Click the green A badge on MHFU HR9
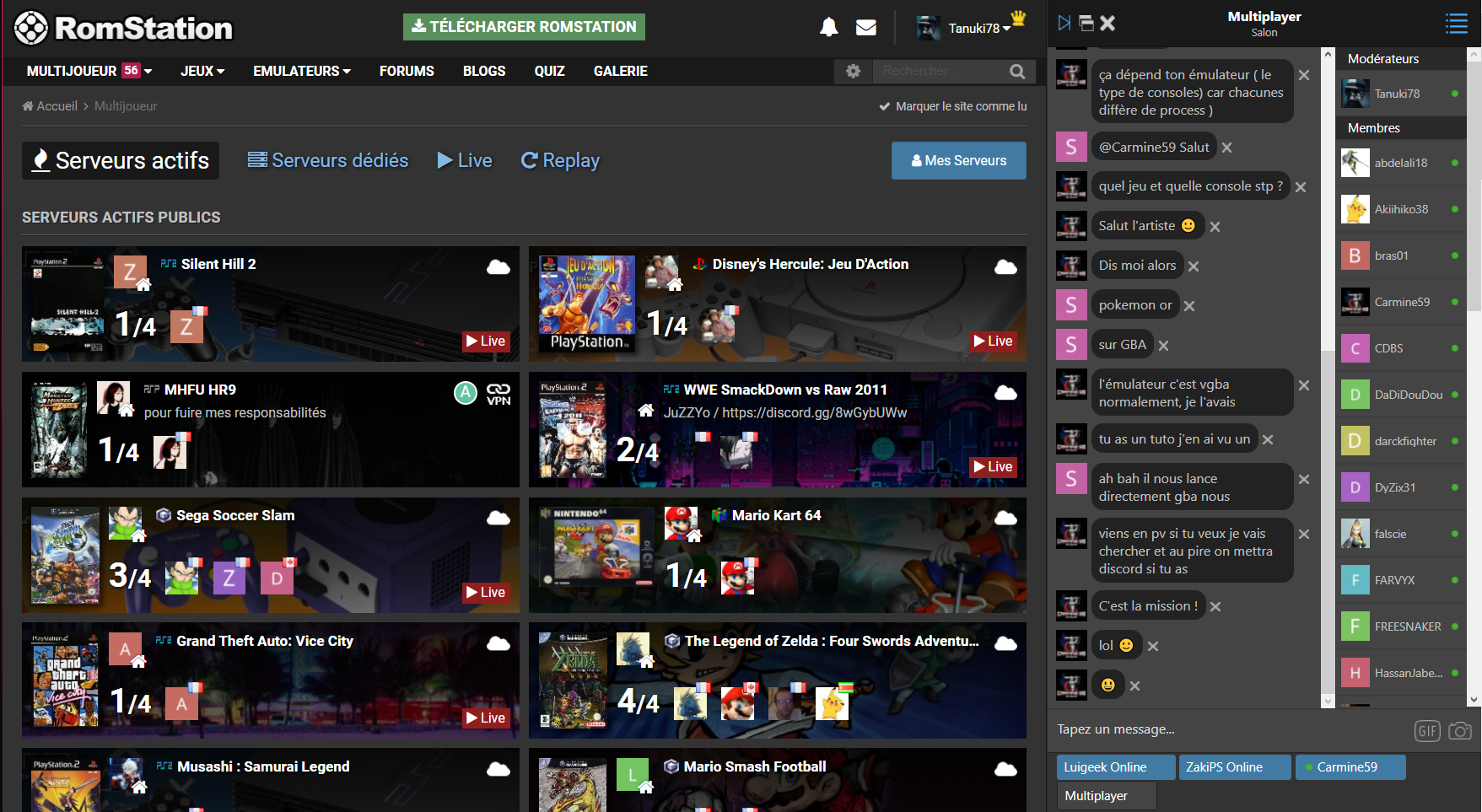Image resolution: width=1482 pixels, height=812 pixels. 466,393
